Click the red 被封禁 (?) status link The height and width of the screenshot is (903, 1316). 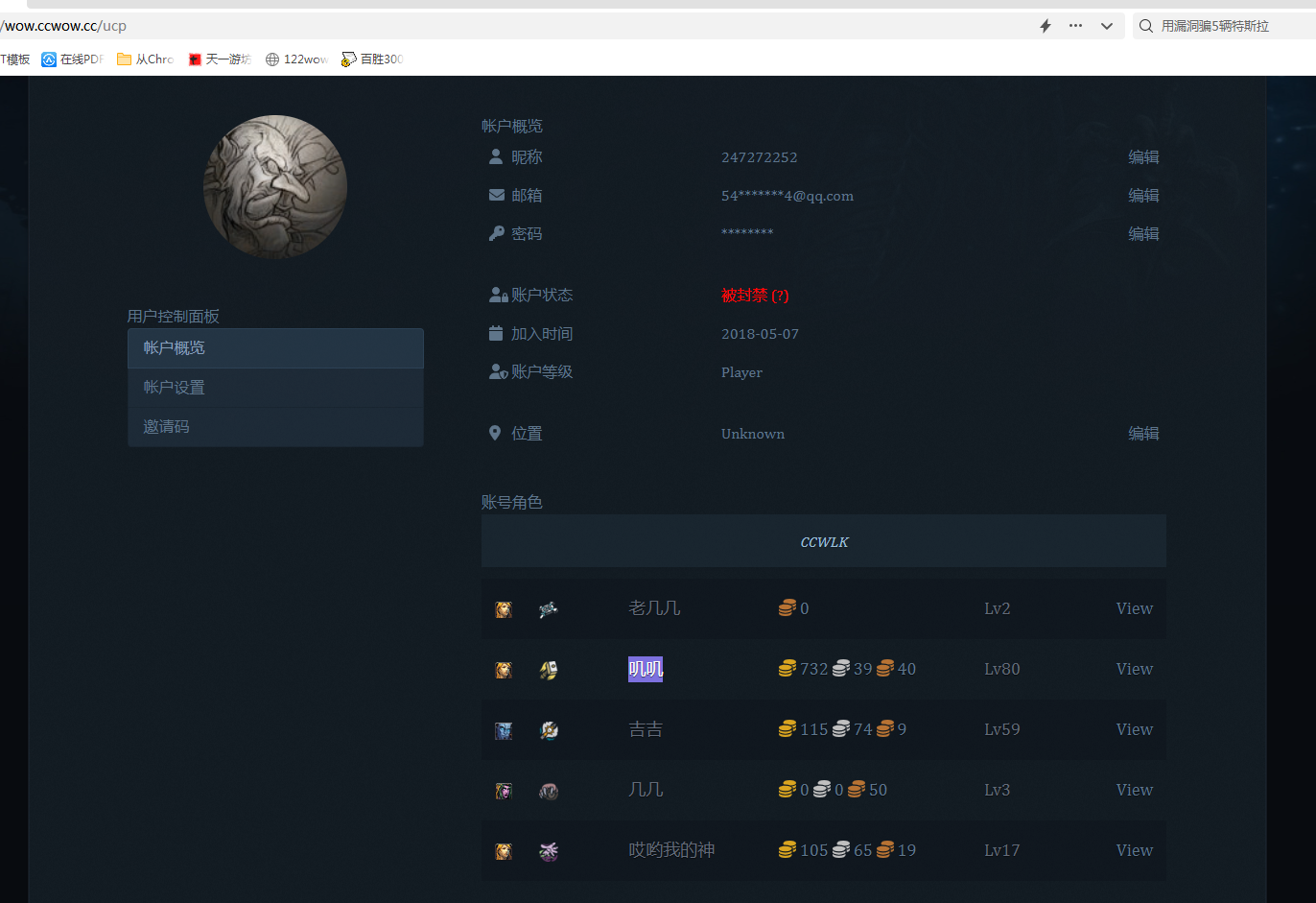(x=755, y=295)
